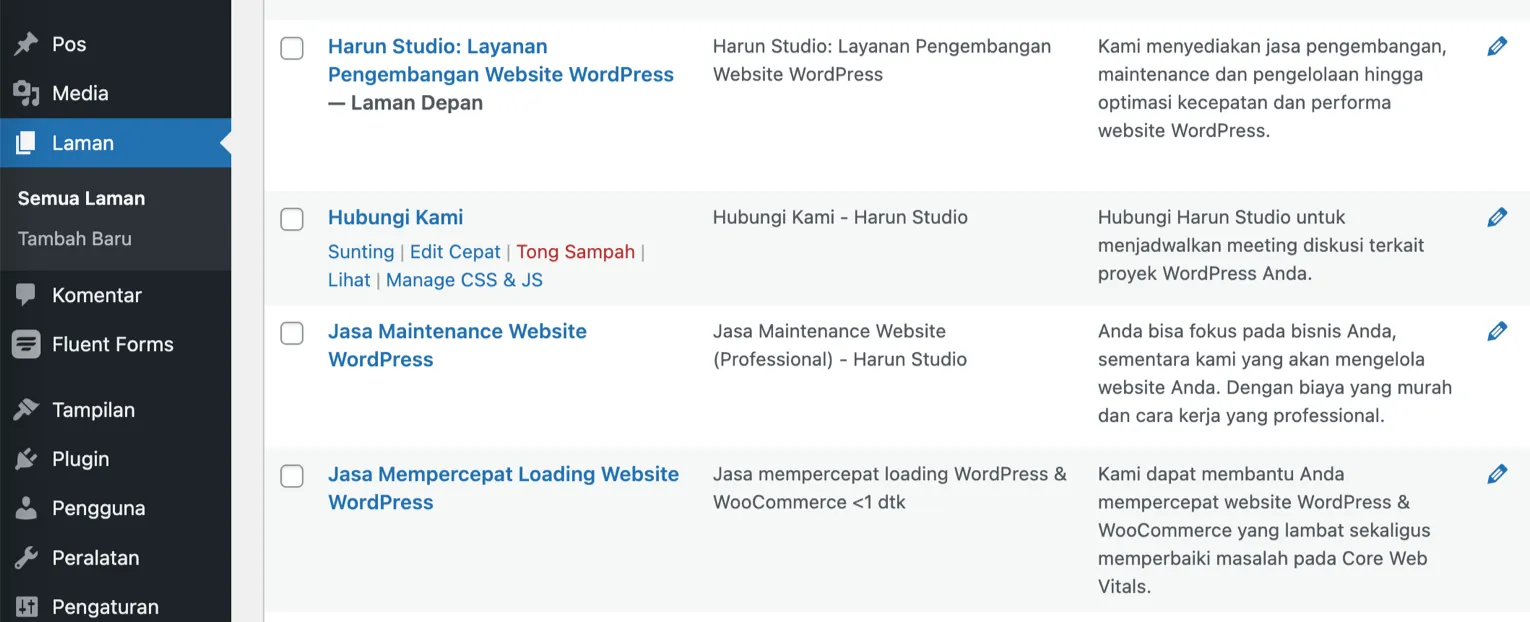Click pencil icon on Harun Studio homepage row
The width and height of the screenshot is (1530, 622).
click(1497, 46)
